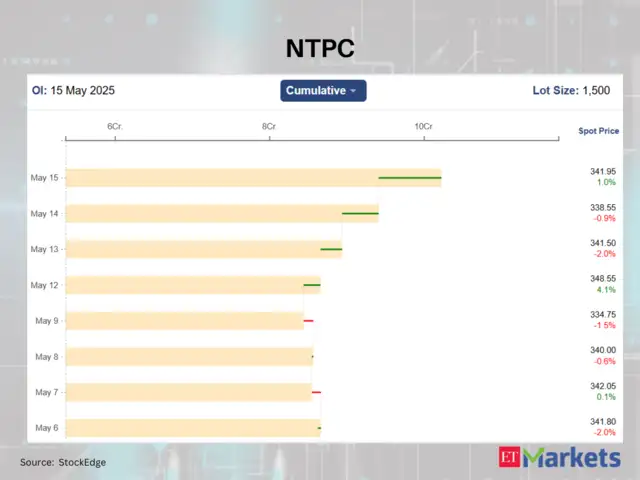The width and height of the screenshot is (640, 480).
Task: Select the May 6 row label
Action: click(x=46, y=428)
